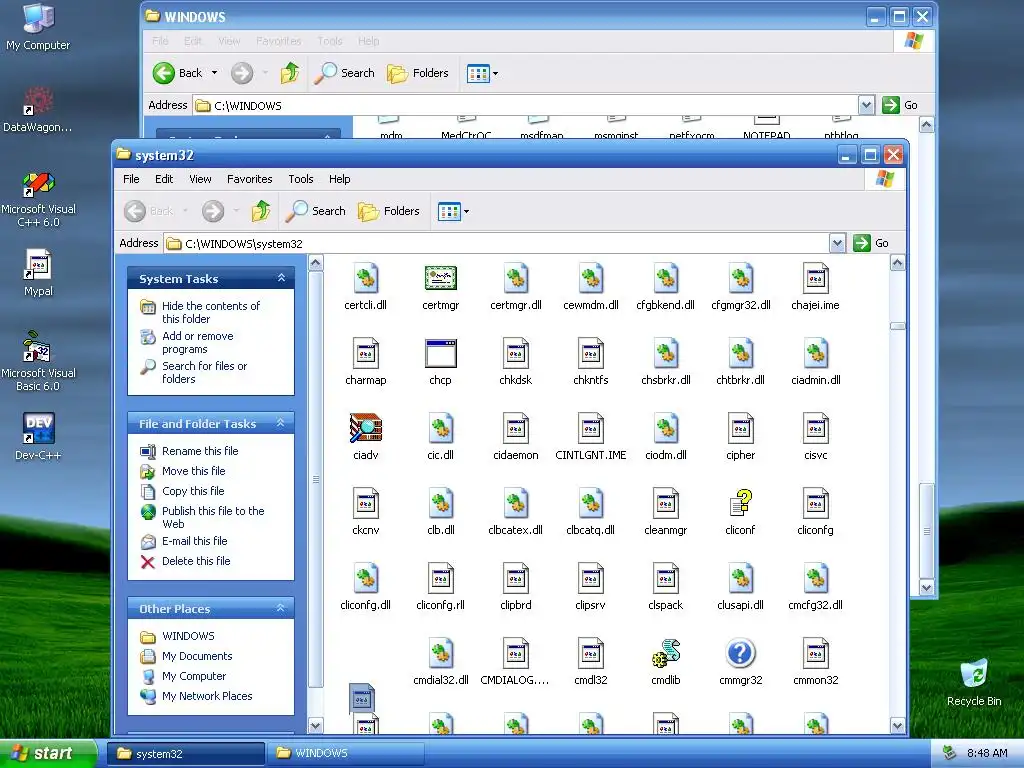Select the ciadv catalog icon

(x=366, y=428)
